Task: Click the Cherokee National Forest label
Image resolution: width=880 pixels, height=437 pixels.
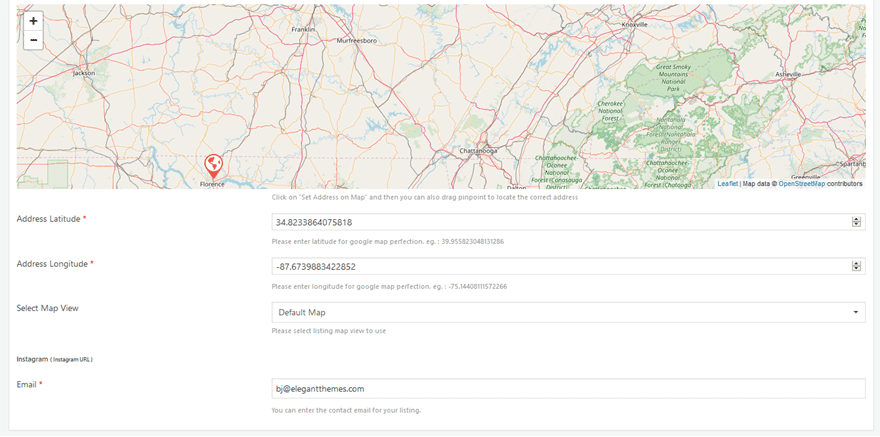Action: [611, 111]
